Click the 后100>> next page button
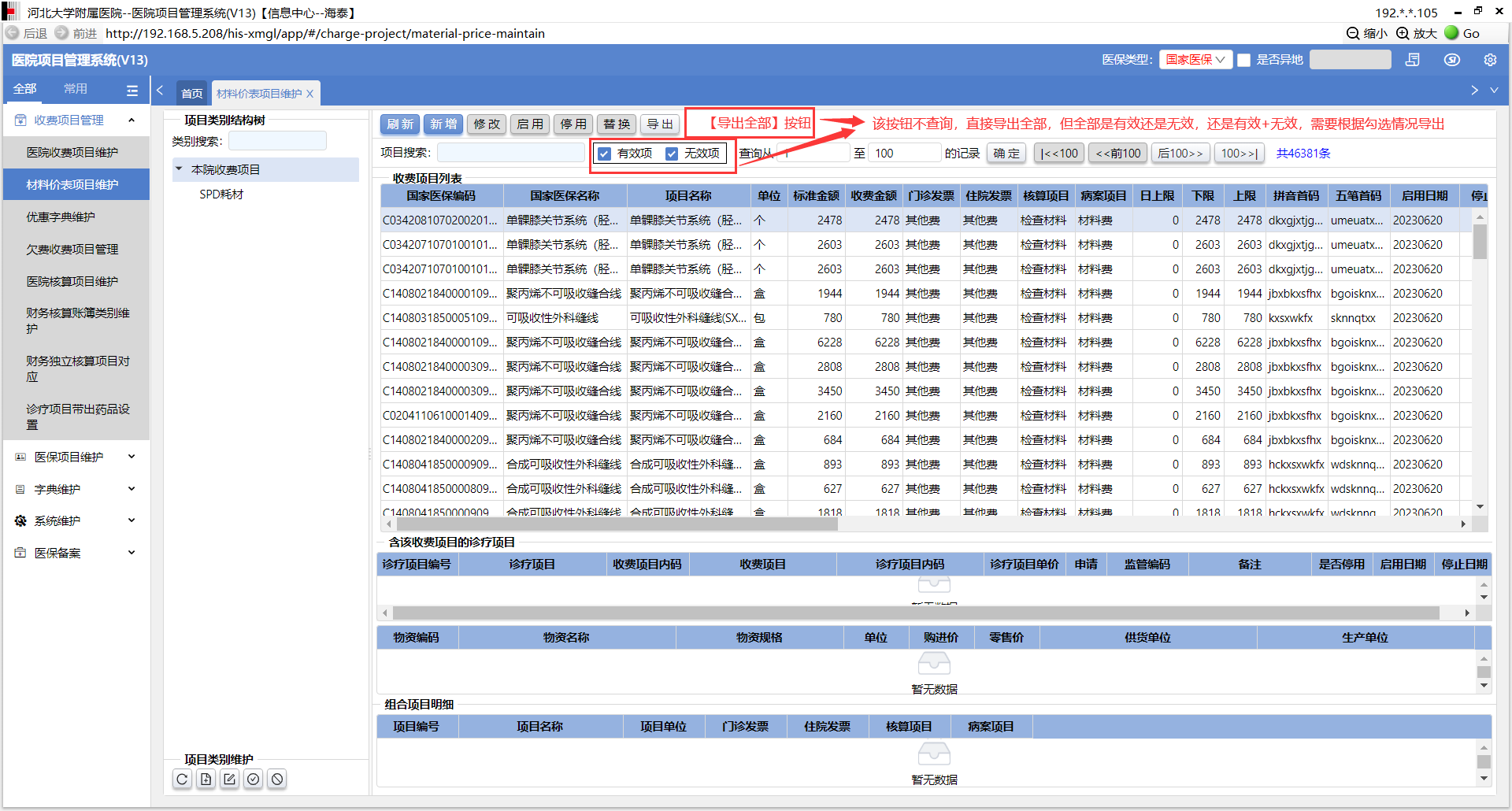The height and width of the screenshot is (811, 1512). pyautogui.click(x=1180, y=154)
